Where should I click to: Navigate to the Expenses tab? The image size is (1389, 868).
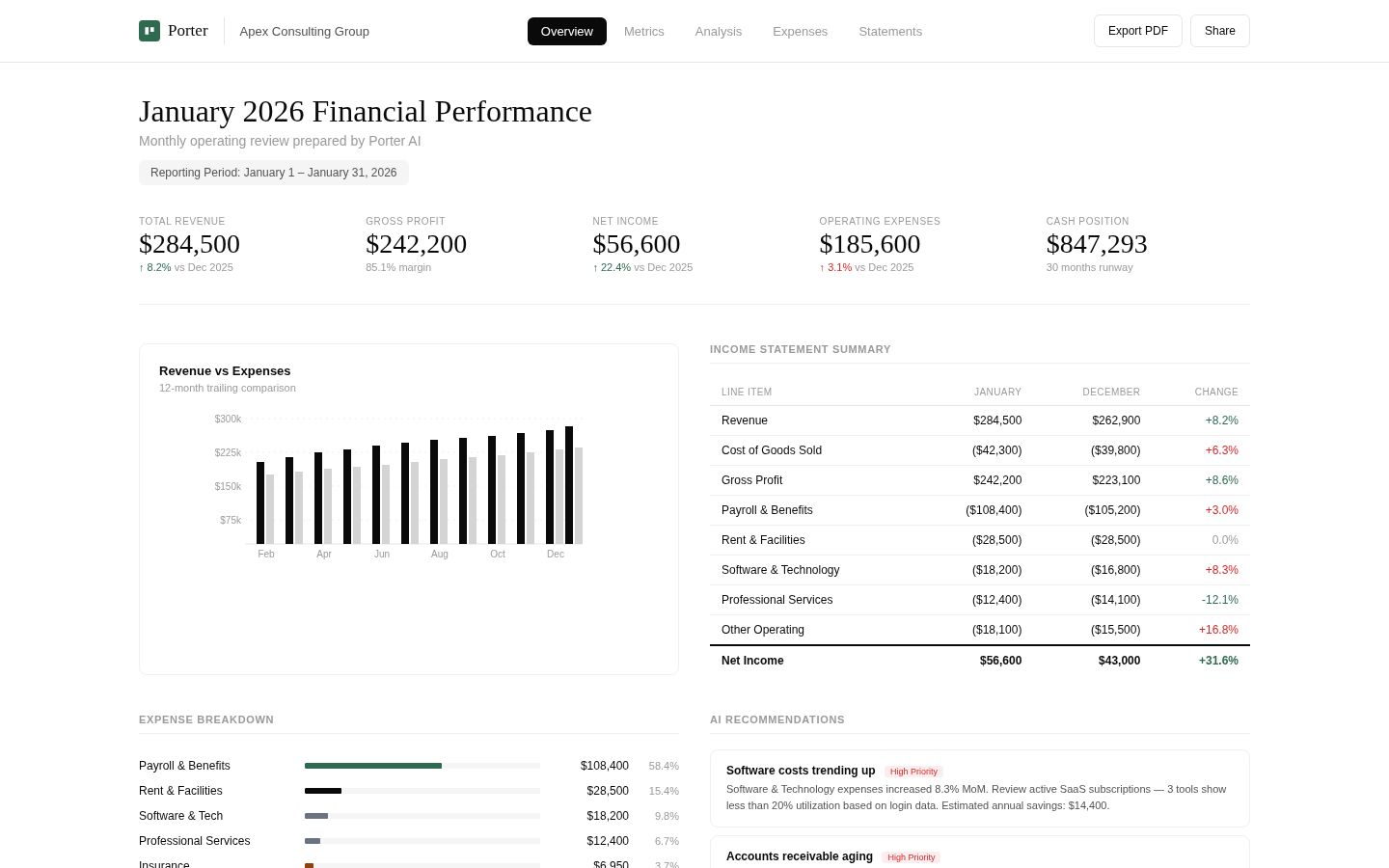tap(800, 31)
